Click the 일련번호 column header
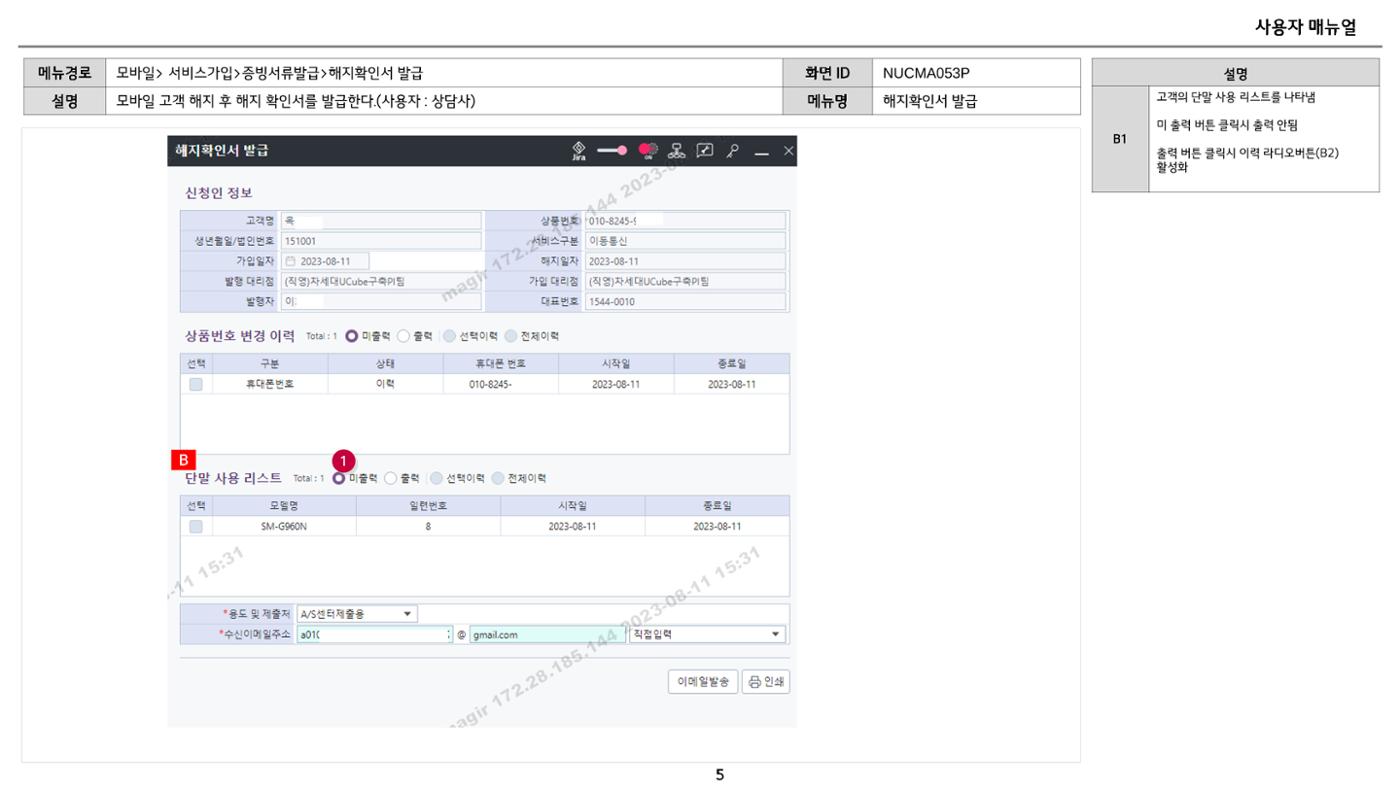 (x=428, y=506)
